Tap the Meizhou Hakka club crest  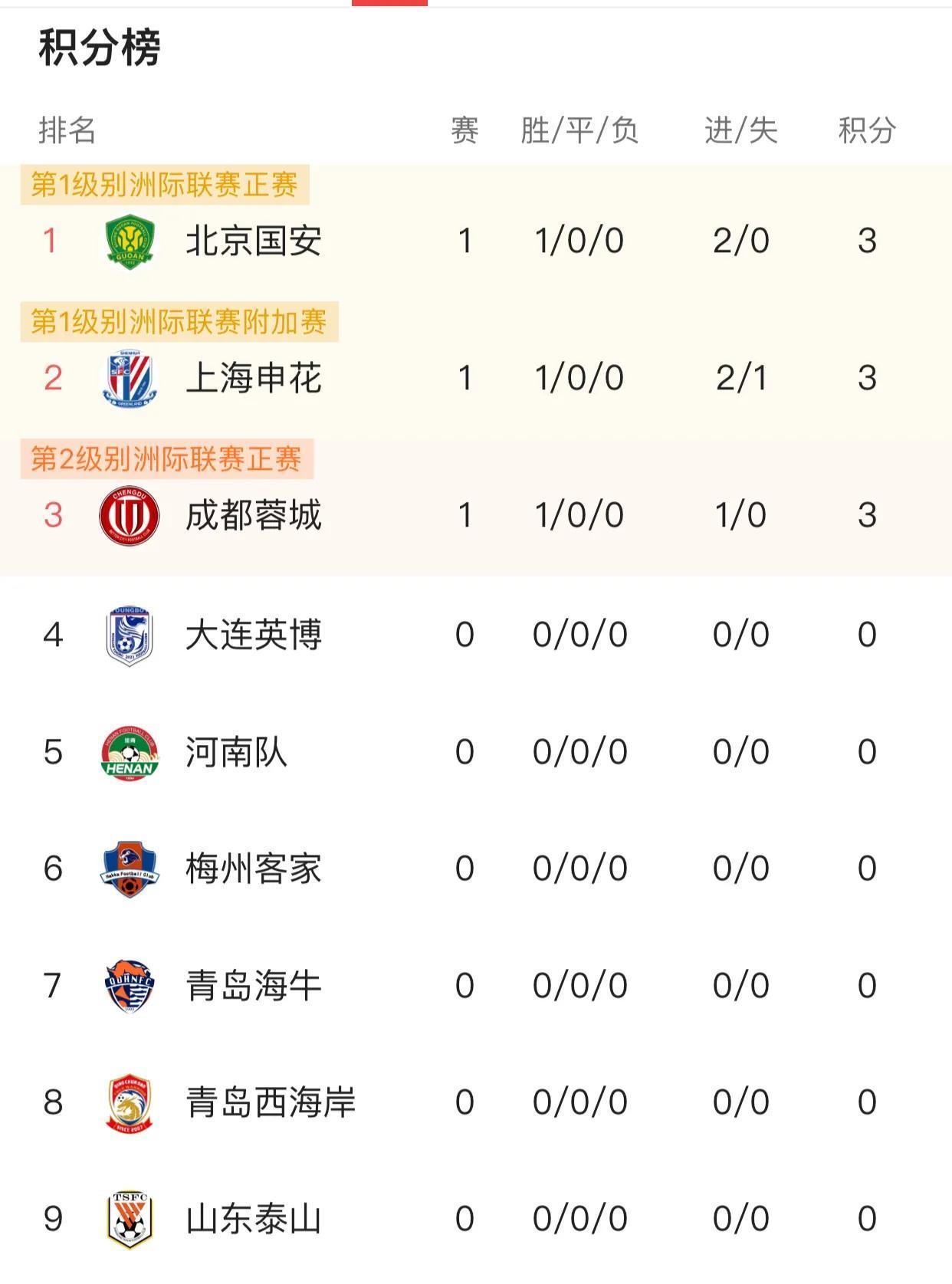click(130, 869)
